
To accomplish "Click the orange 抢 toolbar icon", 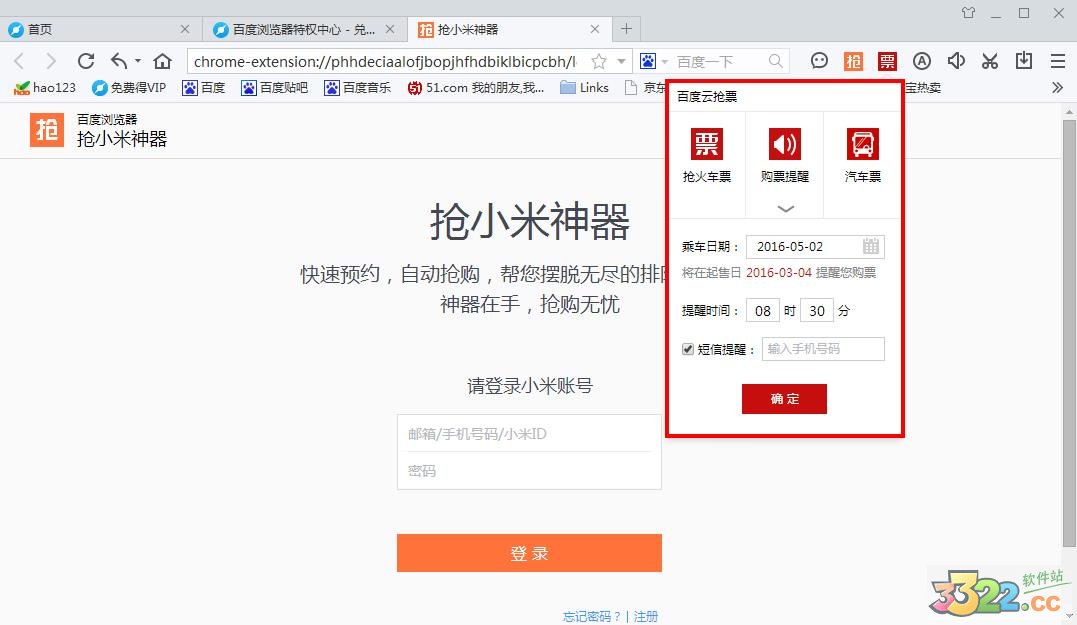I will point(853,61).
